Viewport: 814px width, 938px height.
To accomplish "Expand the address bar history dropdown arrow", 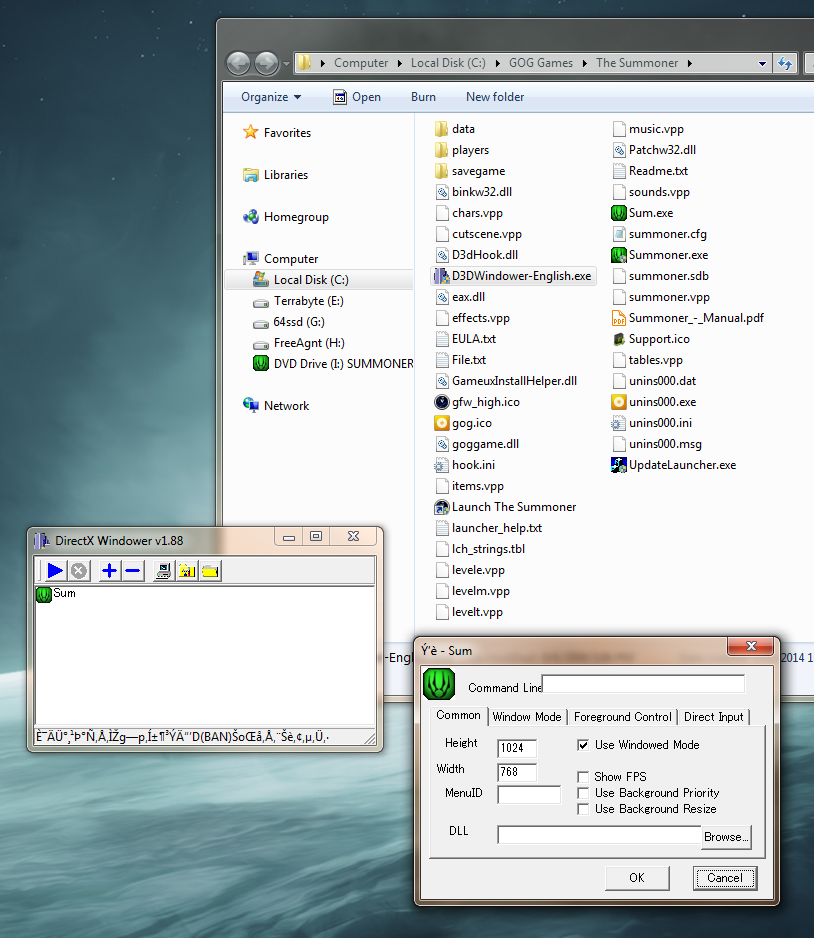I will (762, 63).
